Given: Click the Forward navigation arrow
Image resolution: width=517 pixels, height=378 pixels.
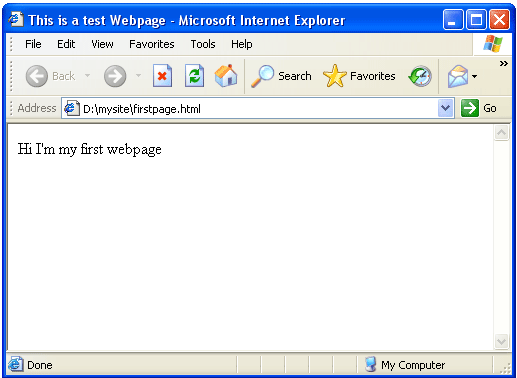Looking at the screenshot, I should [x=115, y=76].
